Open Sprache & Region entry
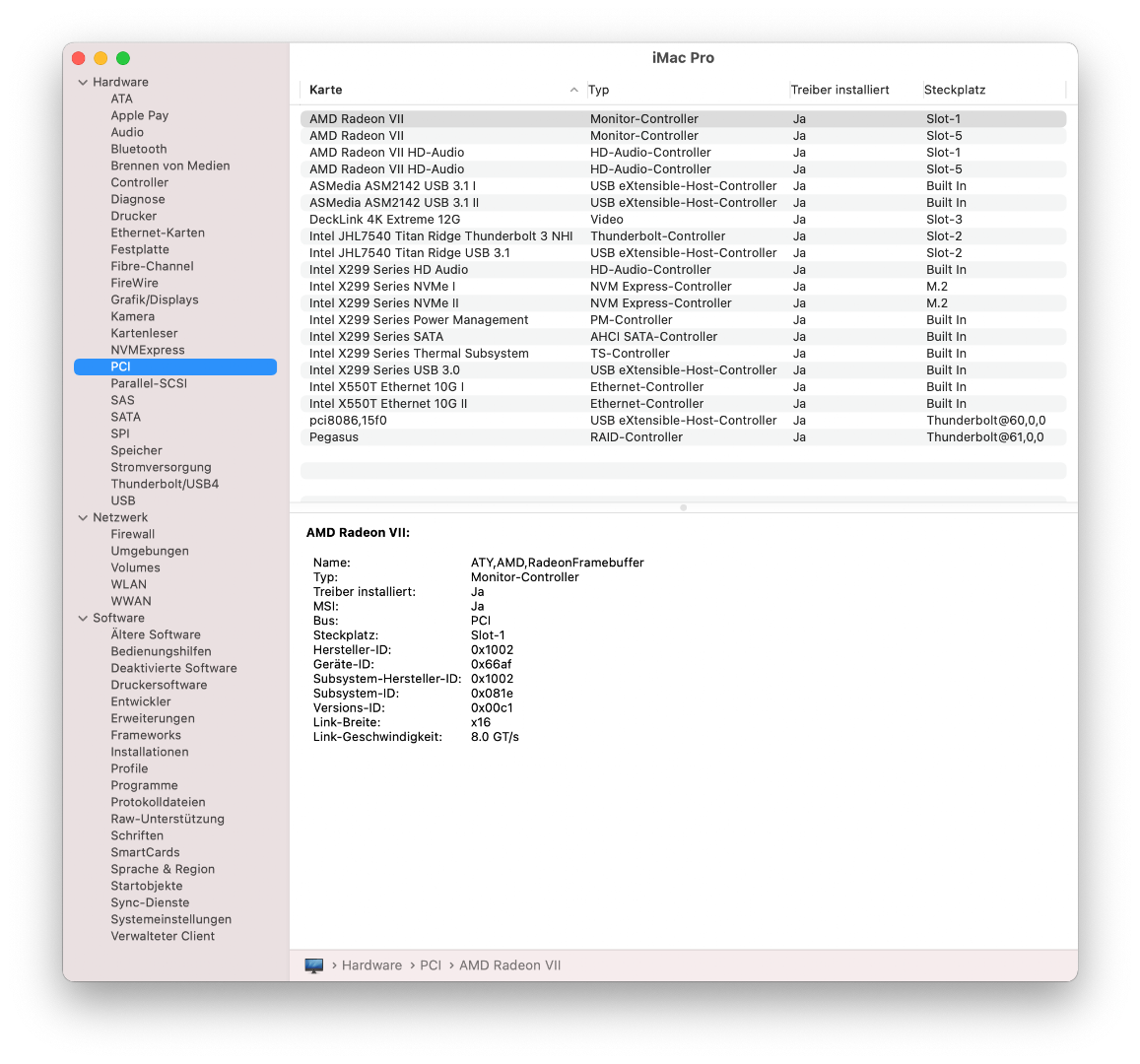The height and width of the screenshot is (1064, 1140). pyautogui.click(x=163, y=869)
